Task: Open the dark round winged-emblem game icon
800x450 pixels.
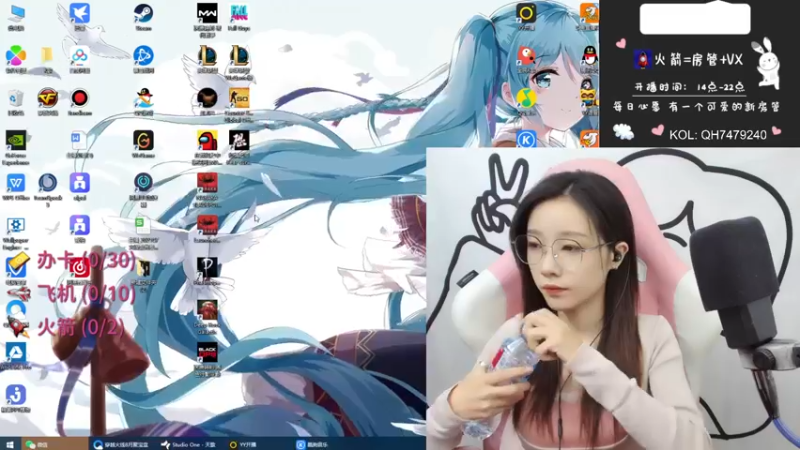Action: coord(207,98)
